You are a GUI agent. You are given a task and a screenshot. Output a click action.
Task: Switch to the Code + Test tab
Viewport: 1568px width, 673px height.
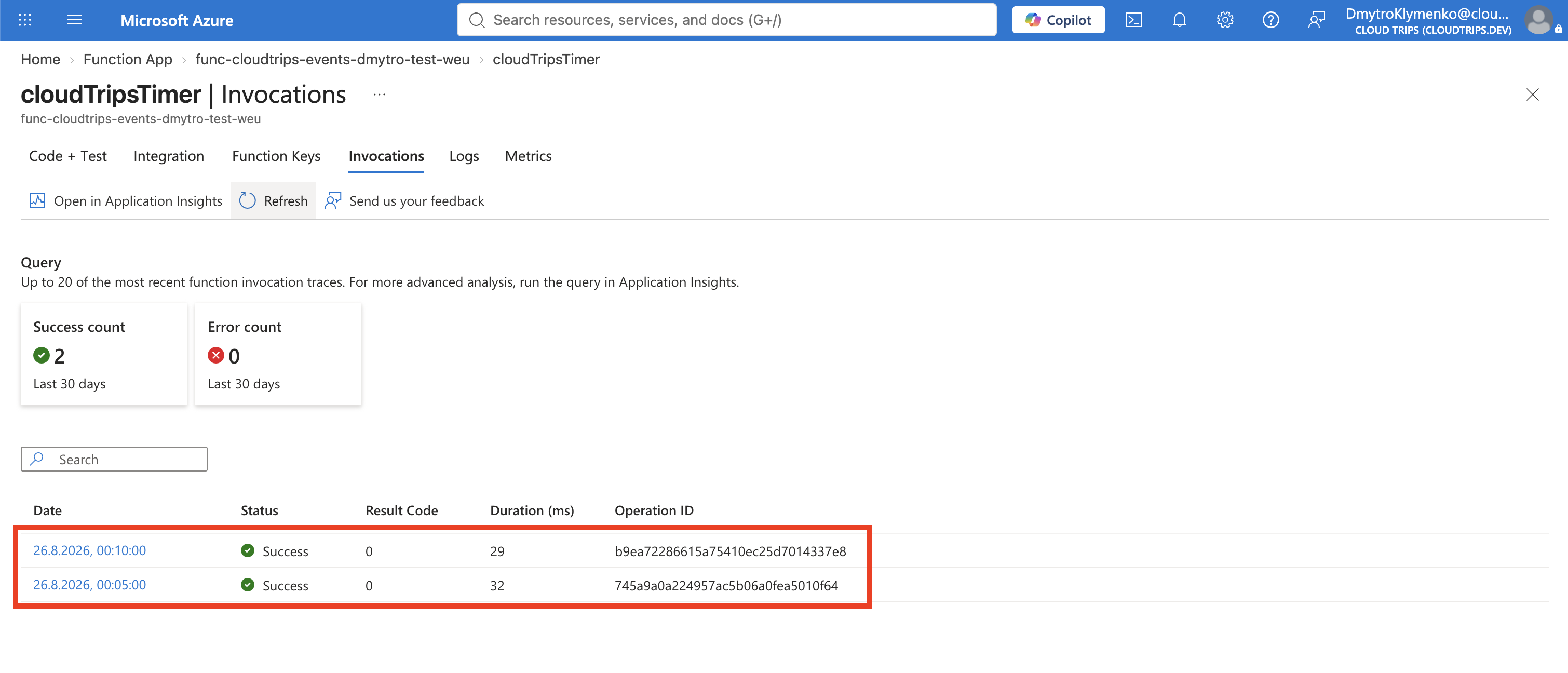pos(67,156)
